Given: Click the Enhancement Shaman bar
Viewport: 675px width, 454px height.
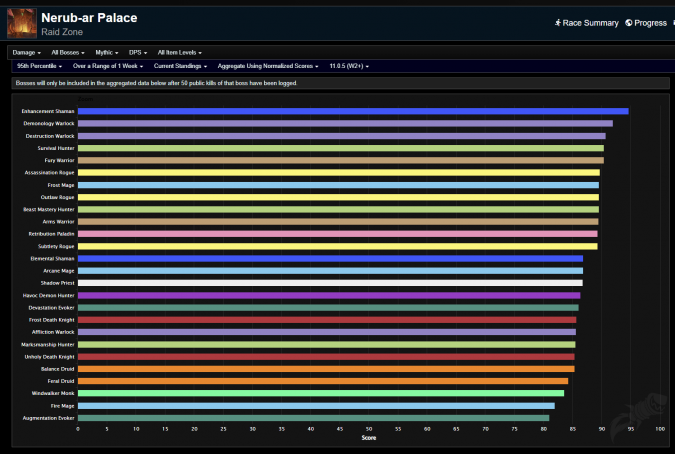Looking at the screenshot, I should pyautogui.click(x=353, y=111).
